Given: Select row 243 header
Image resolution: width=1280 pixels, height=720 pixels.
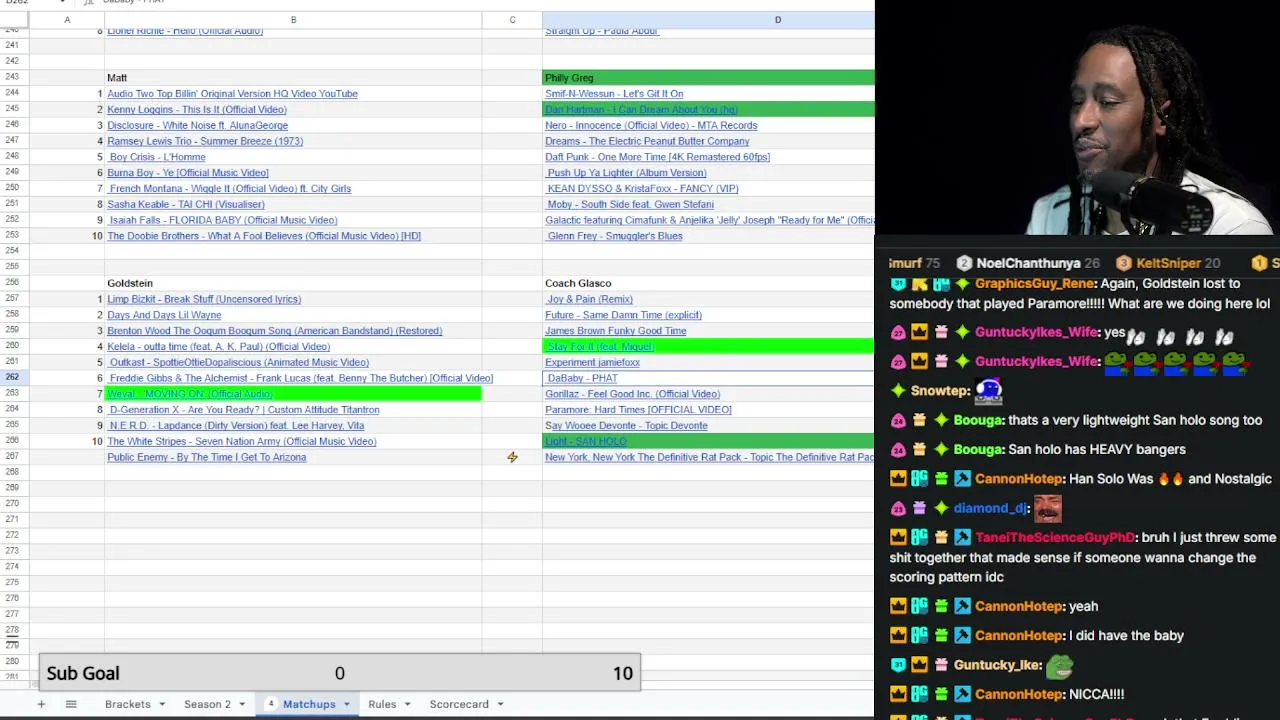Looking at the screenshot, I should click(13, 78).
